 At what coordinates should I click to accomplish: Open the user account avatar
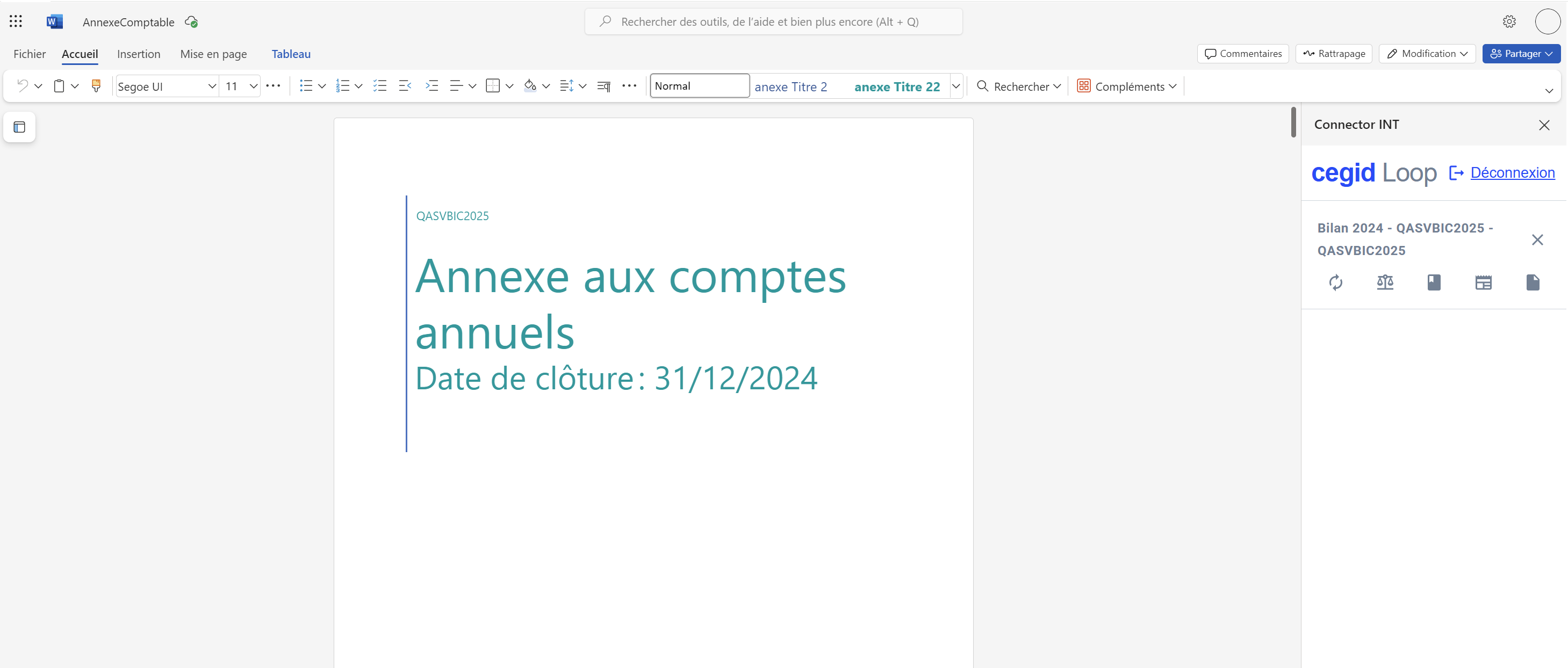(1547, 22)
